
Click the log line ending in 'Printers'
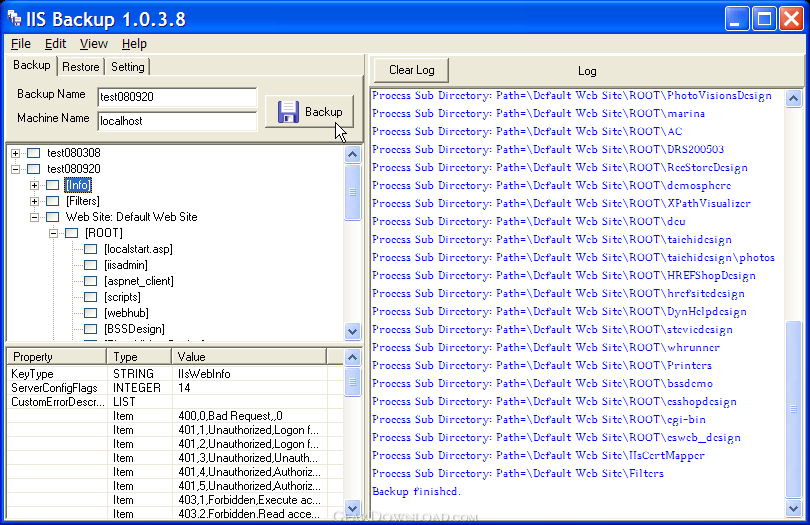click(x=542, y=365)
